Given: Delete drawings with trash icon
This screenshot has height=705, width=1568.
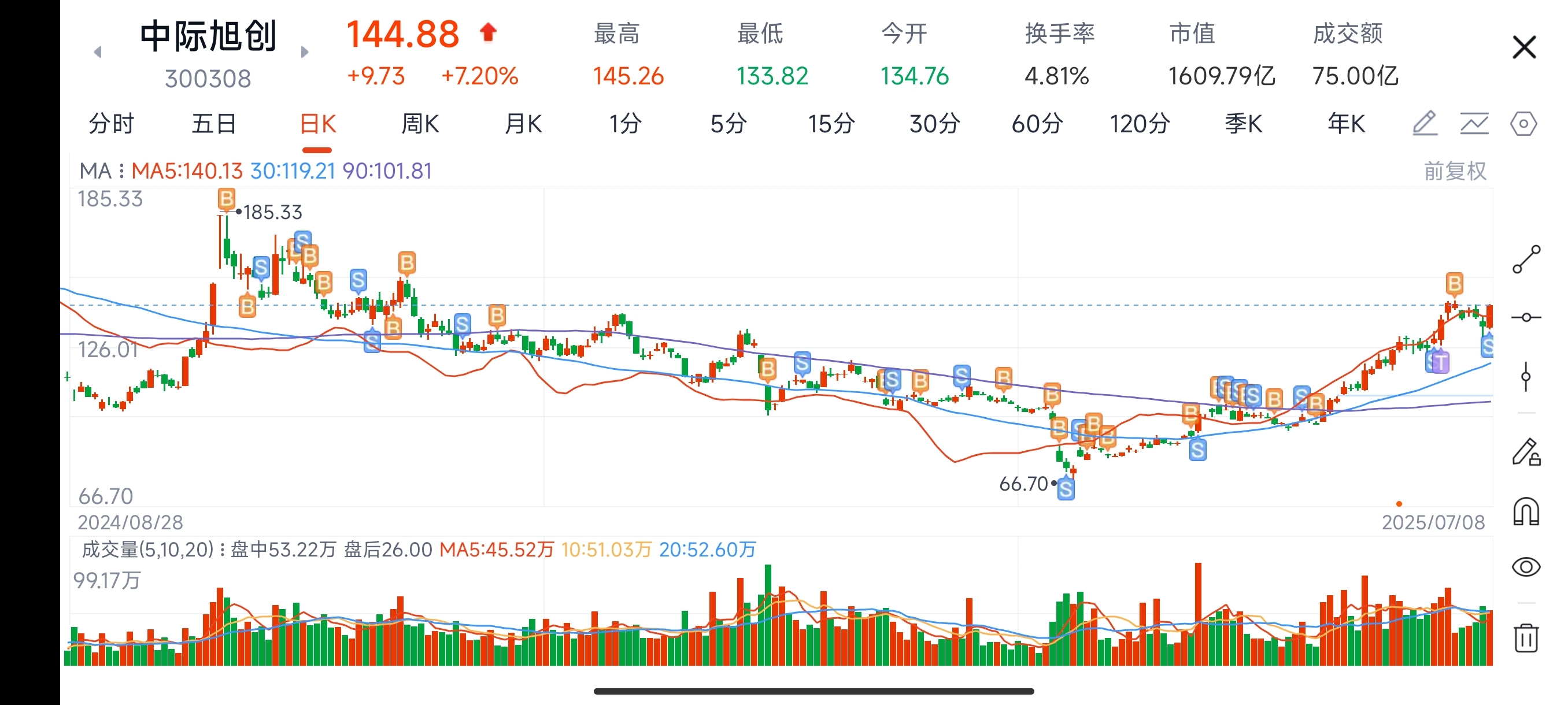Looking at the screenshot, I should 1526,637.
